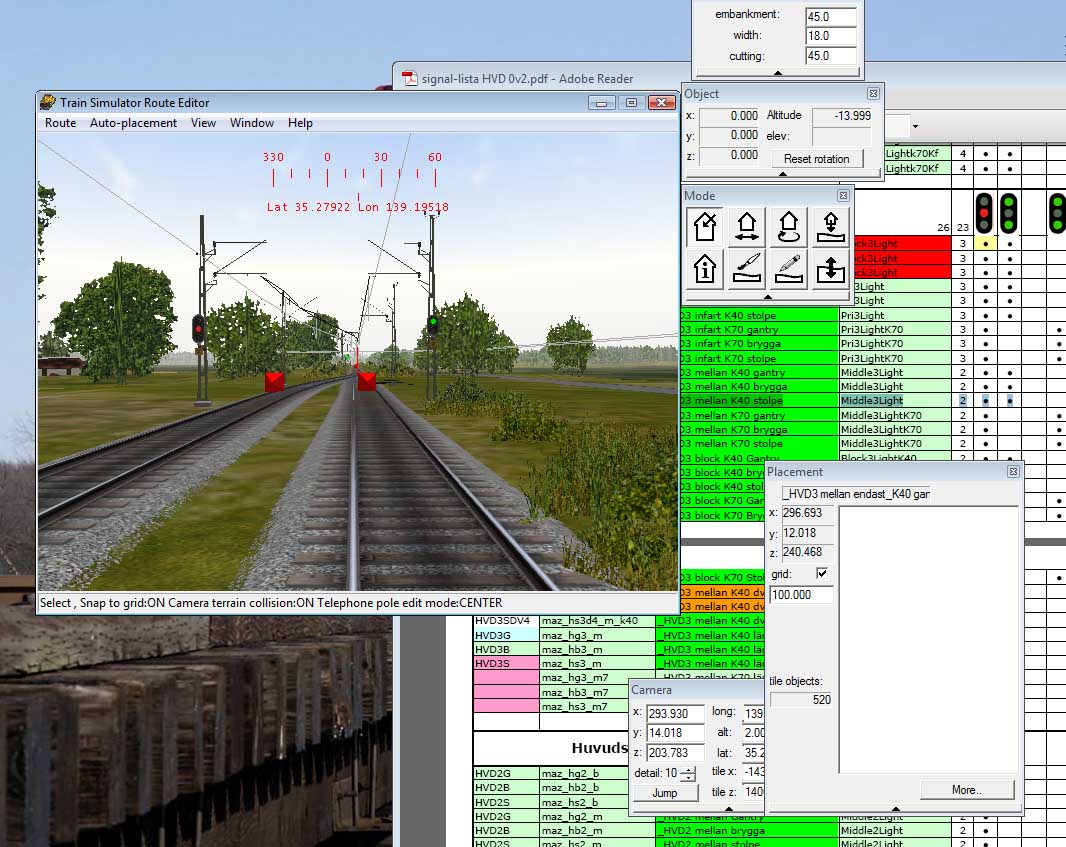Collapse the Camera panel via bottom arrow
Viewport: 1066px width, 847px height.
pos(727,809)
